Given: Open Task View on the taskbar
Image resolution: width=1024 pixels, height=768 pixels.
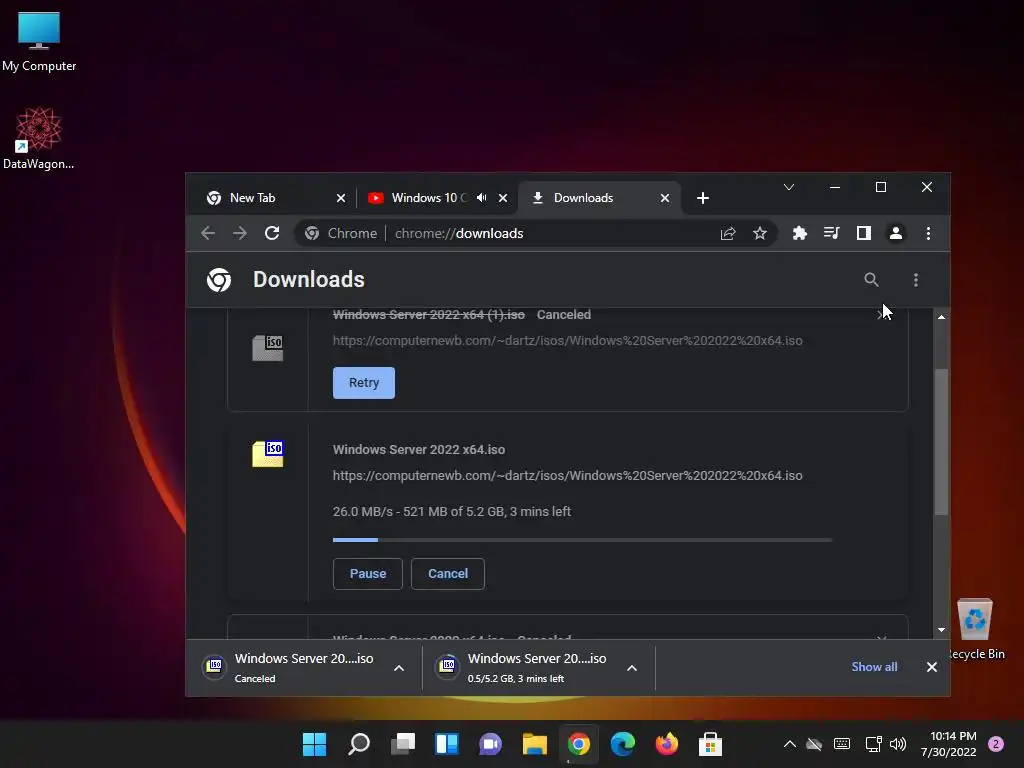Looking at the screenshot, I should [x=403, y=744].
